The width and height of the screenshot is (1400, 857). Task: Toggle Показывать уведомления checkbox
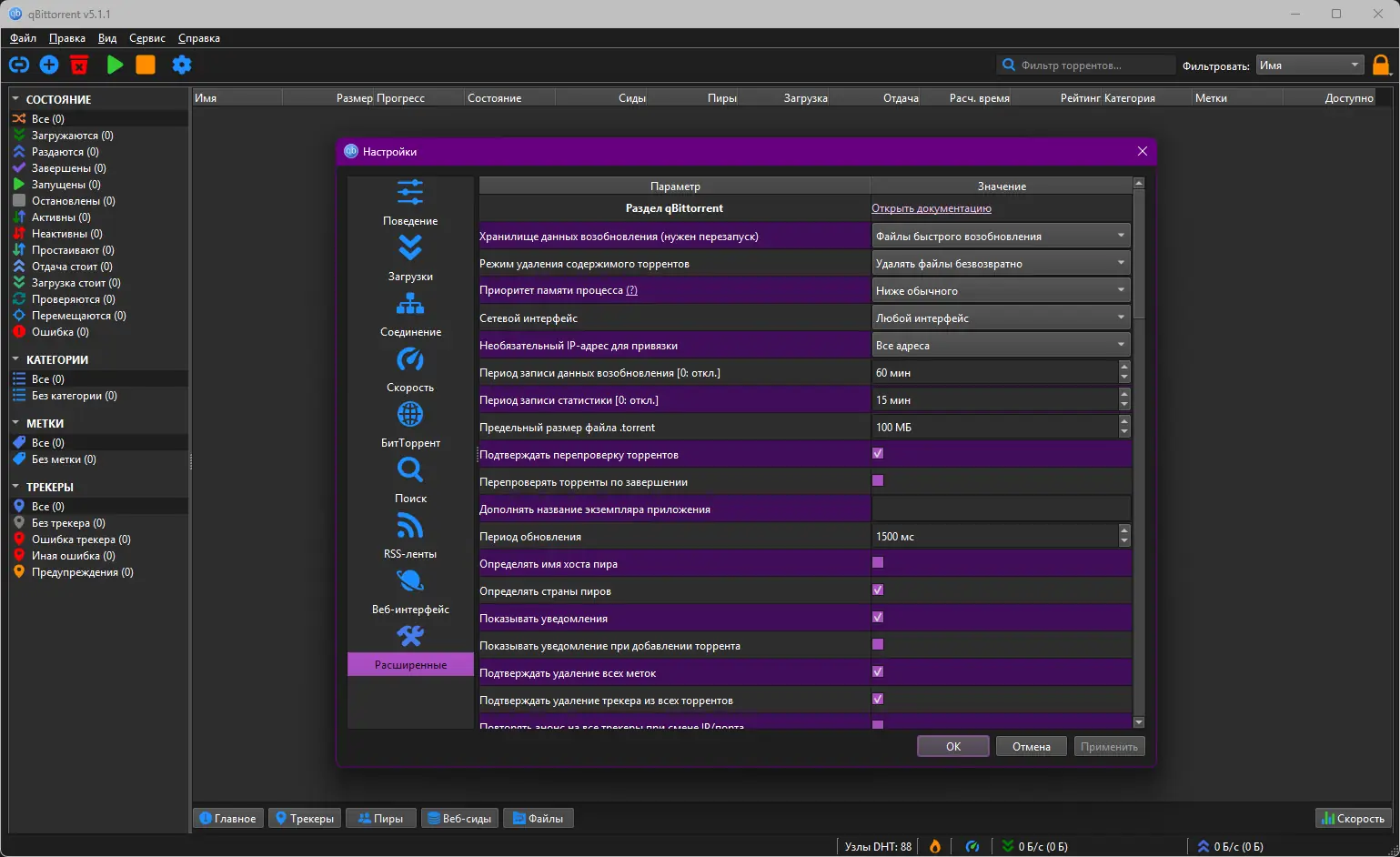pos(878,617)
